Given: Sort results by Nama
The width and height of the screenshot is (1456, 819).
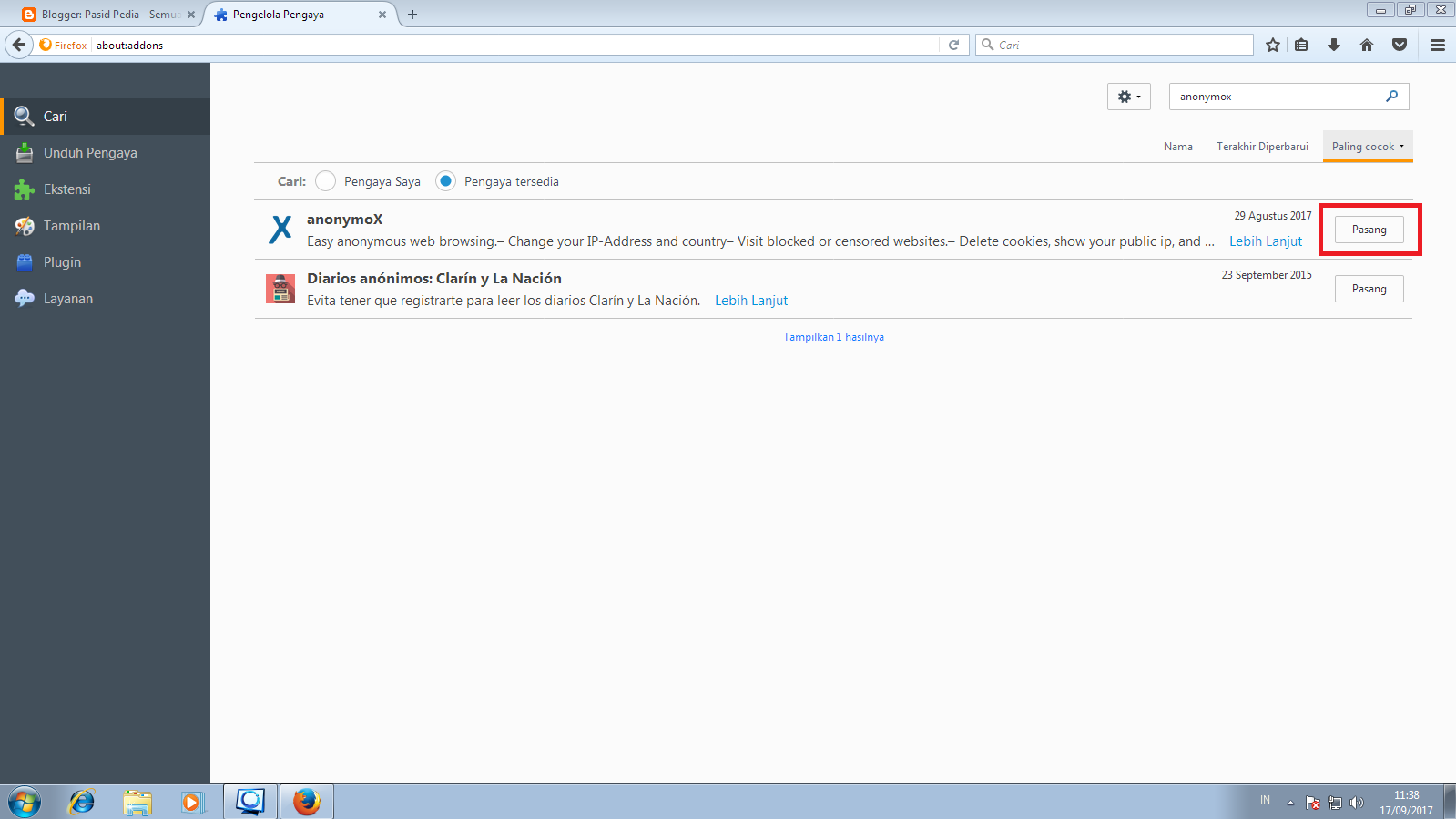Looking at the screenshot, I should 1177,147.
